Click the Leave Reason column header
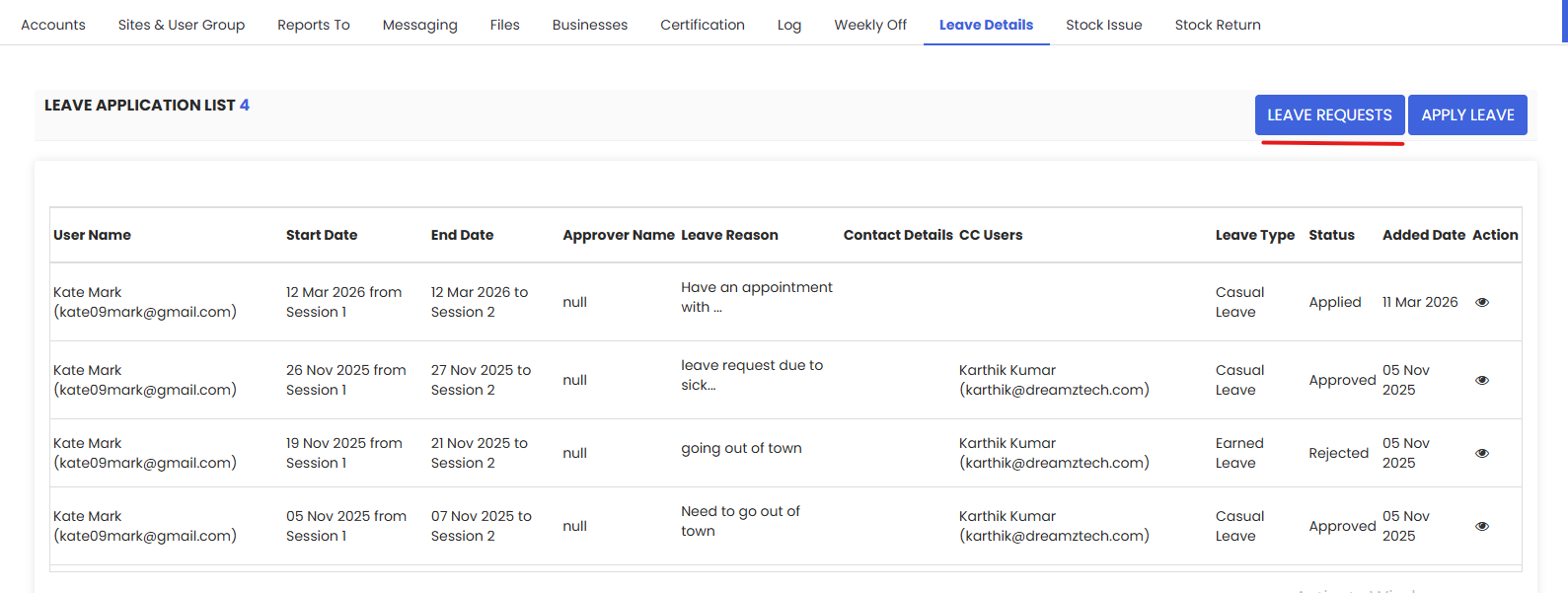1568x593 pixels. [729, 235]
